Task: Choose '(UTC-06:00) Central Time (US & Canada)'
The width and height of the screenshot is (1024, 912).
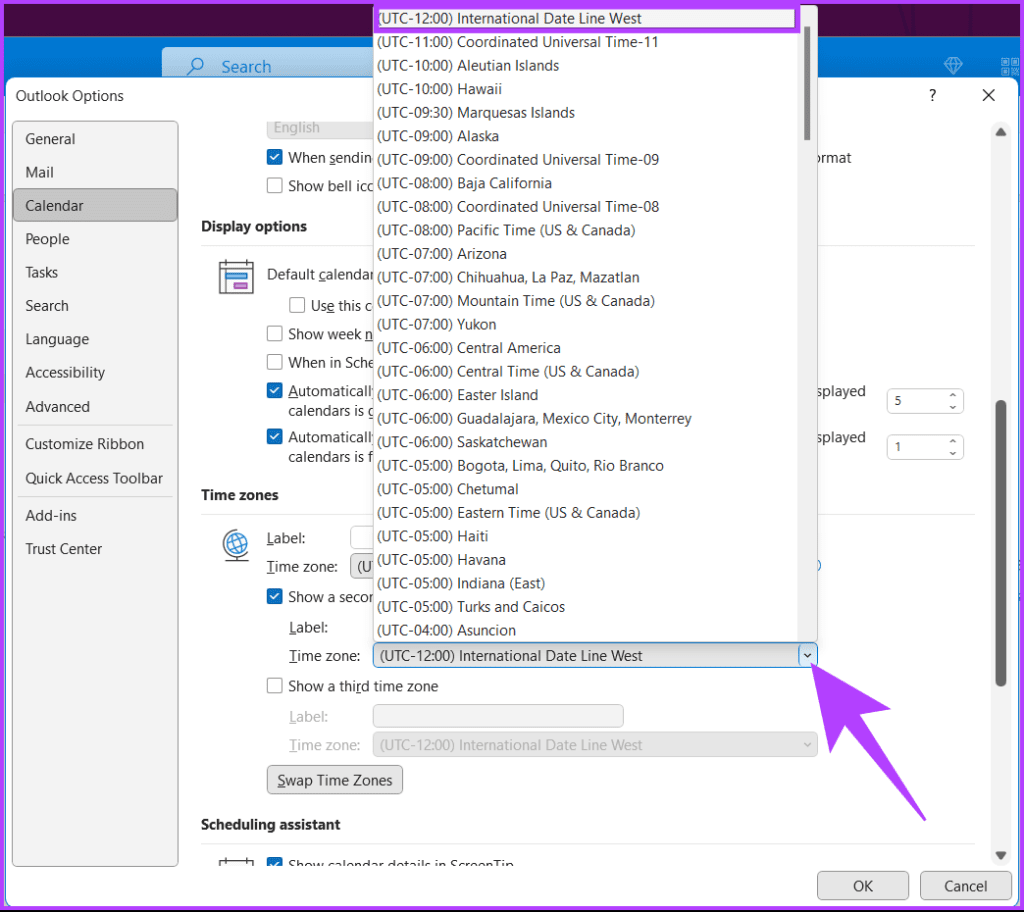Action: click(x=586, y=371)
